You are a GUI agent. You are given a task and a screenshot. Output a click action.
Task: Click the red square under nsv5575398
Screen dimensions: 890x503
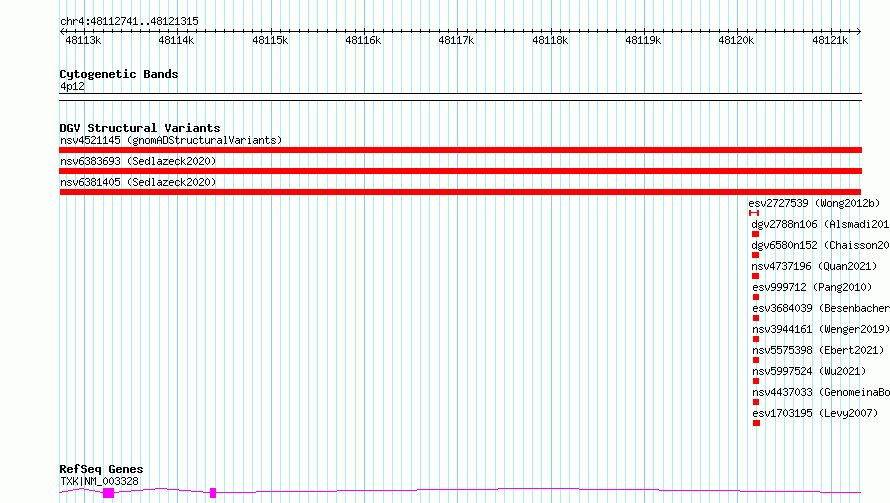pyautogui.click(x=756, y=360)
